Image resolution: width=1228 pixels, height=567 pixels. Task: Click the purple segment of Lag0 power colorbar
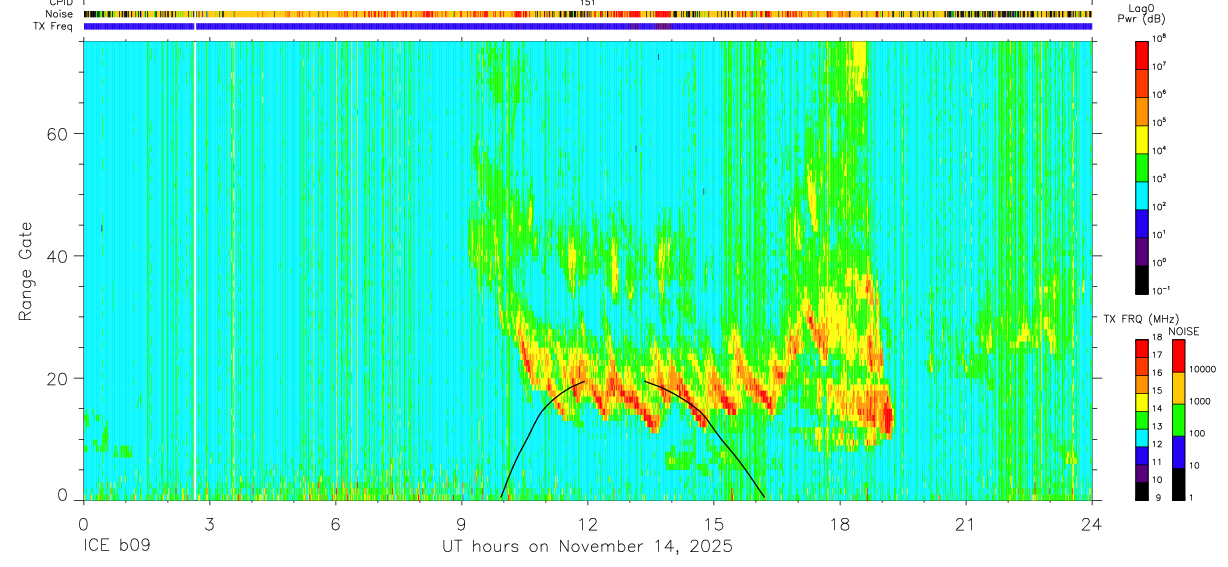1142,252
